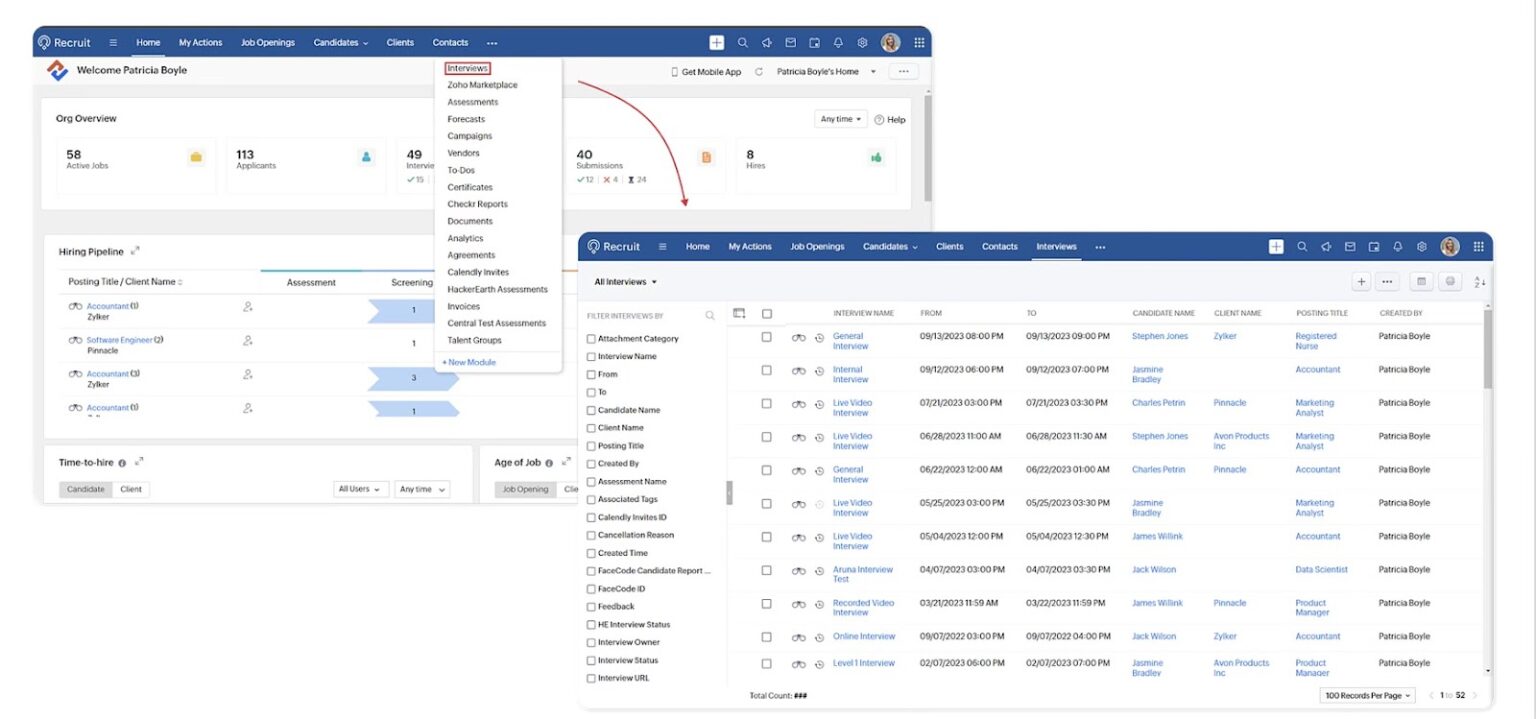This screenshot has width=1536, height=719.
Task: Select Interviews from the modules menu
Action: [x=467, y=68]
